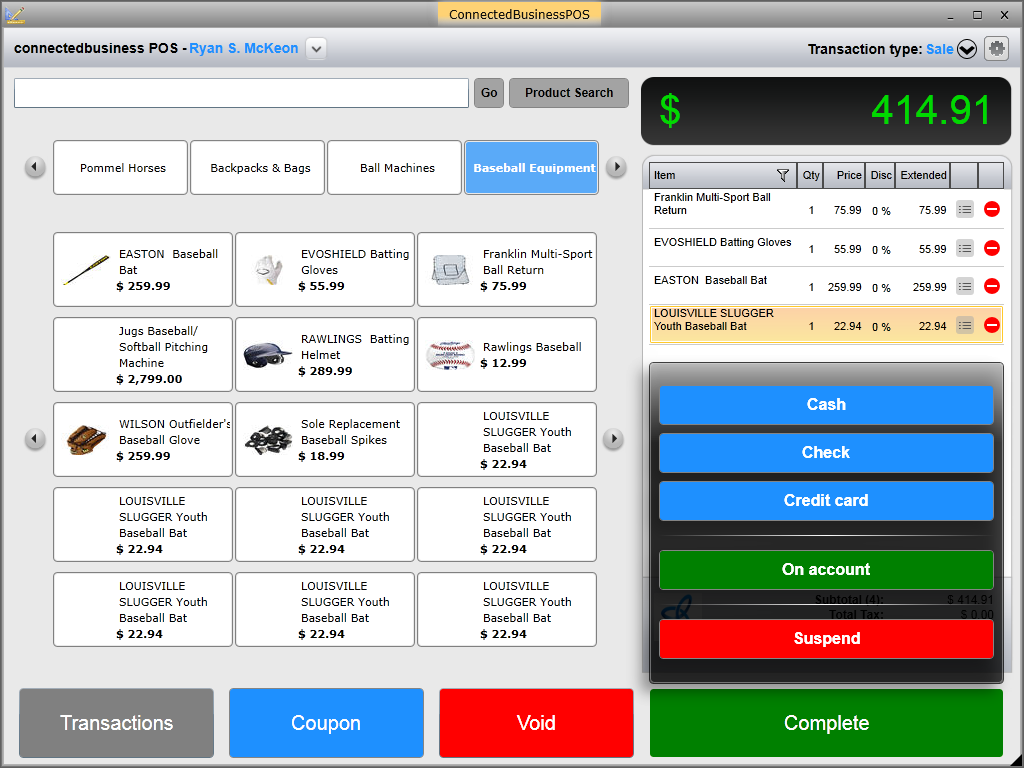Add Rawlings Baseball product
Viewport: 1024px width, 768px height.
click(x=507, y=355)
